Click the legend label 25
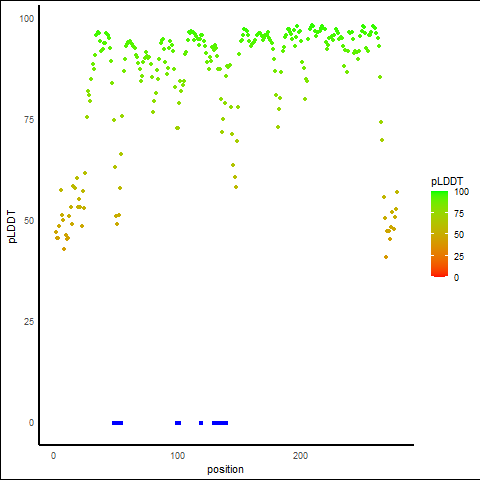The image size is (480, 480). (459, 256)
